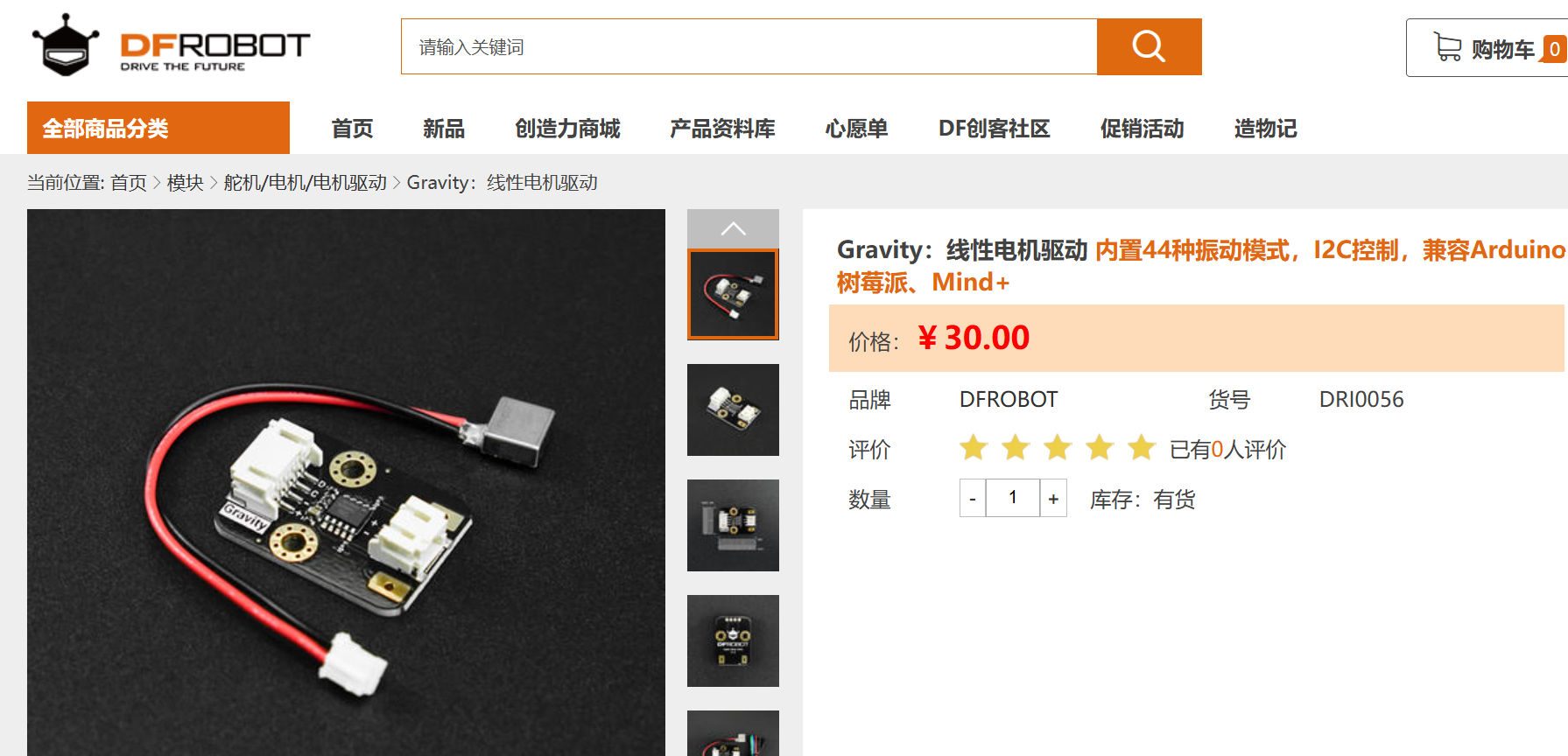
Task: Click the fifth gold rating star
Action: tap(1142, 448)
